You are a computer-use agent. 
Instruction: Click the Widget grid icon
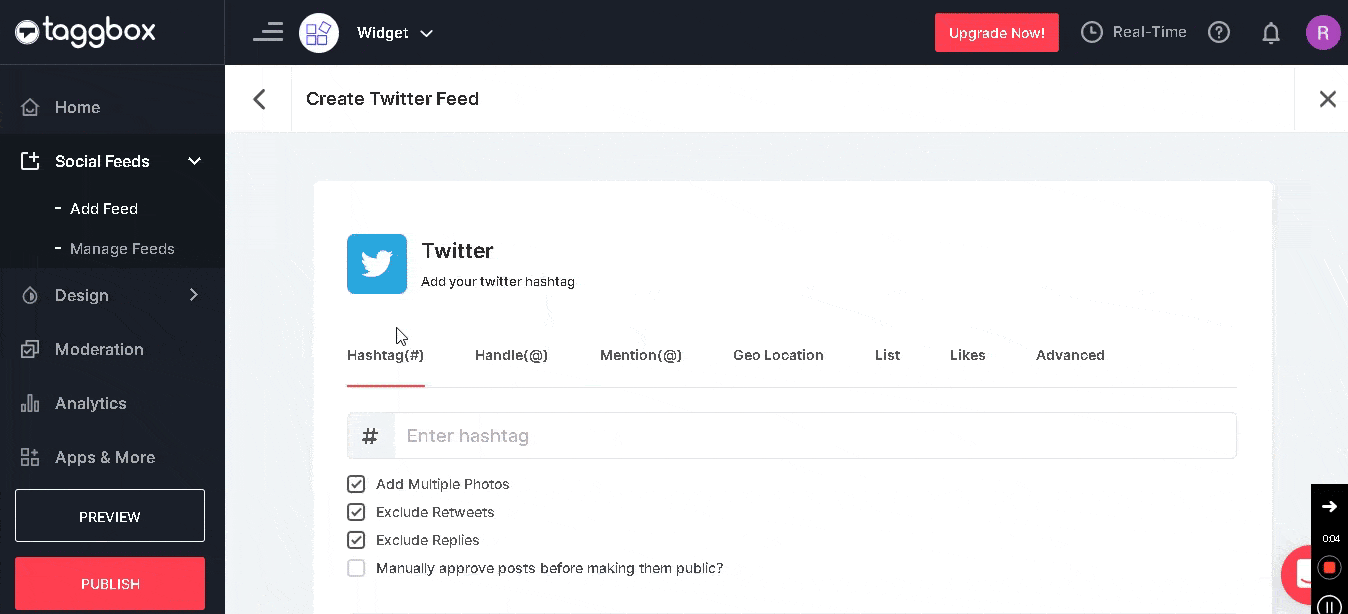pos(319,33)
